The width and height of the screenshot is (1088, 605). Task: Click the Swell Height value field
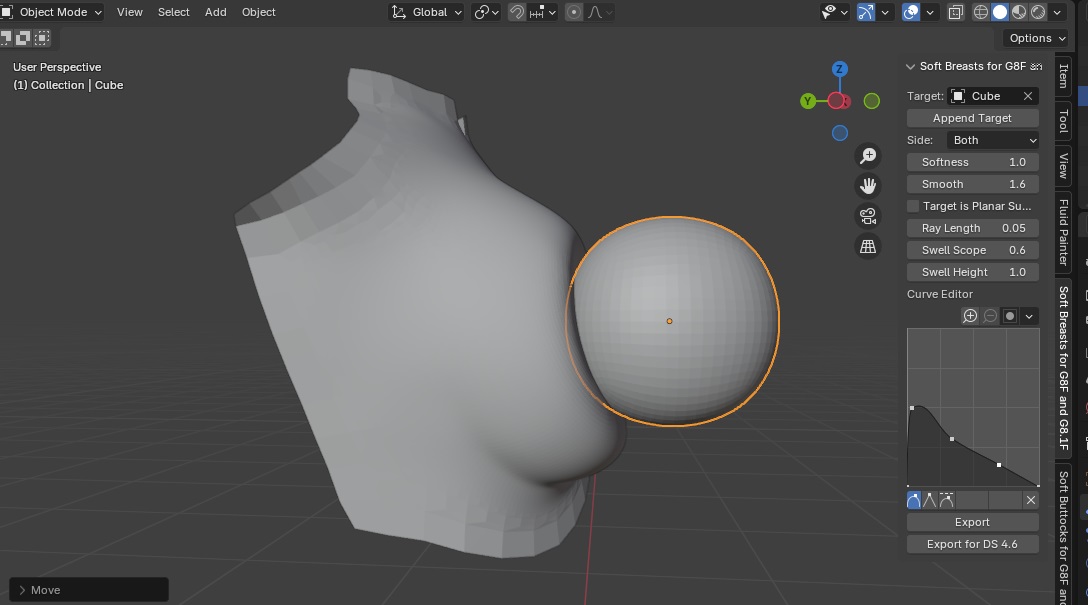pos(972,273)
